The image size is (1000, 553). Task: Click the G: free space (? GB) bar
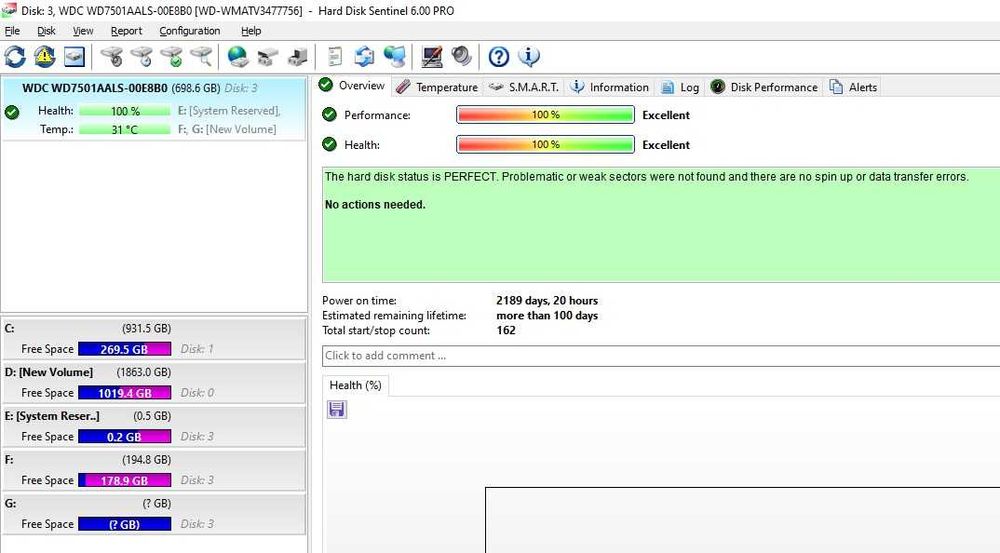pyautogui.click(x=124, y=524)
